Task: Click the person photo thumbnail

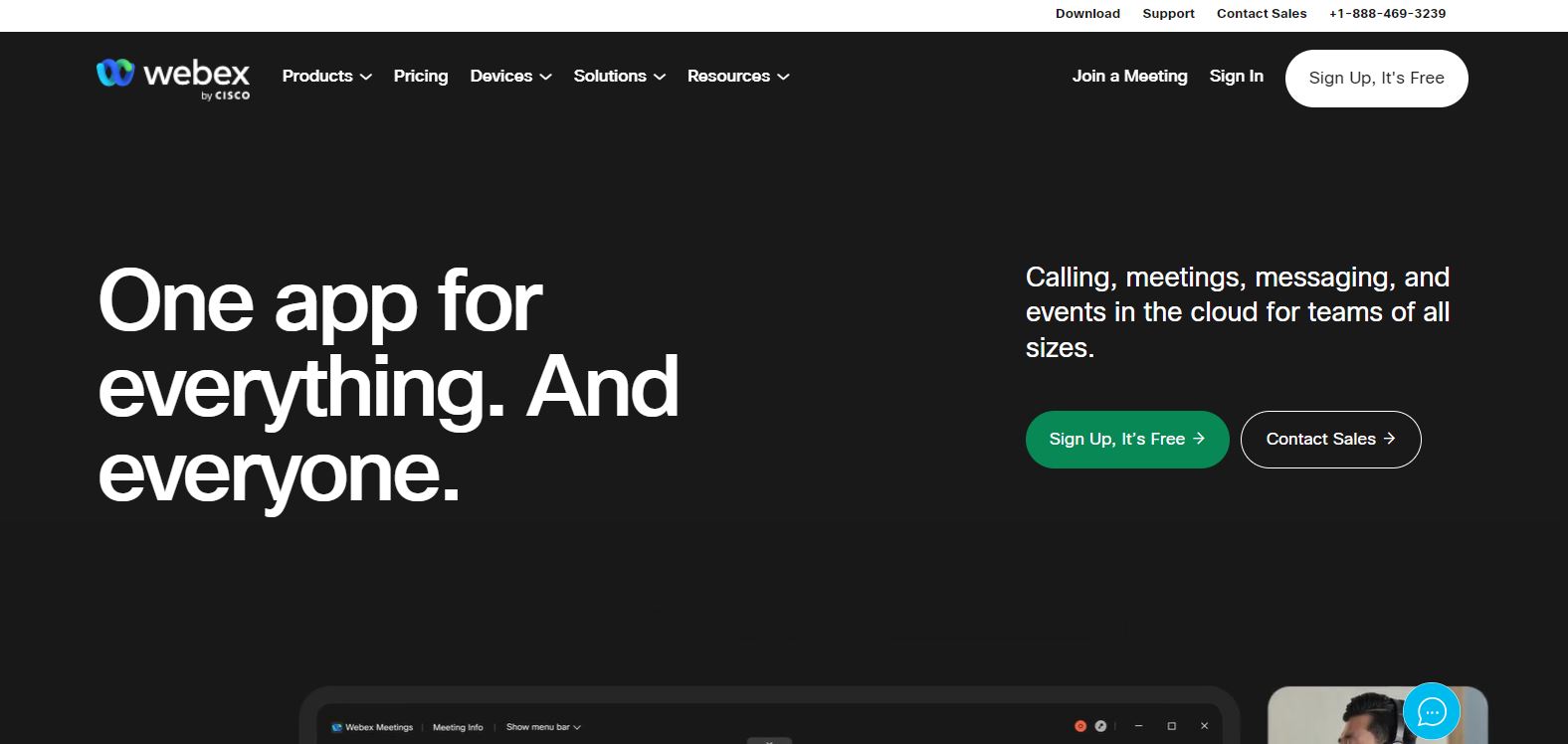Action: (x=1377, y=715)
